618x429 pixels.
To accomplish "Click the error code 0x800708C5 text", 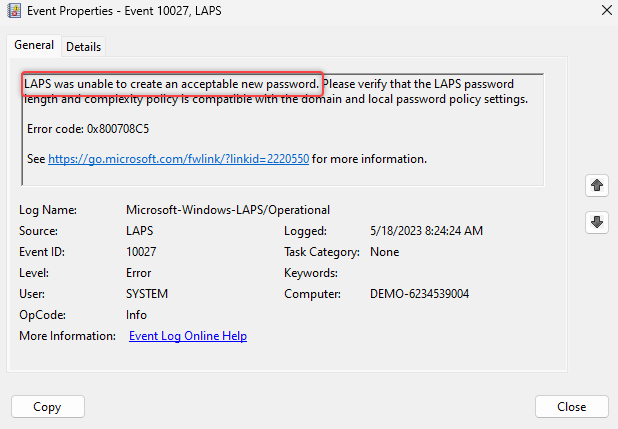I will (75, 129).
